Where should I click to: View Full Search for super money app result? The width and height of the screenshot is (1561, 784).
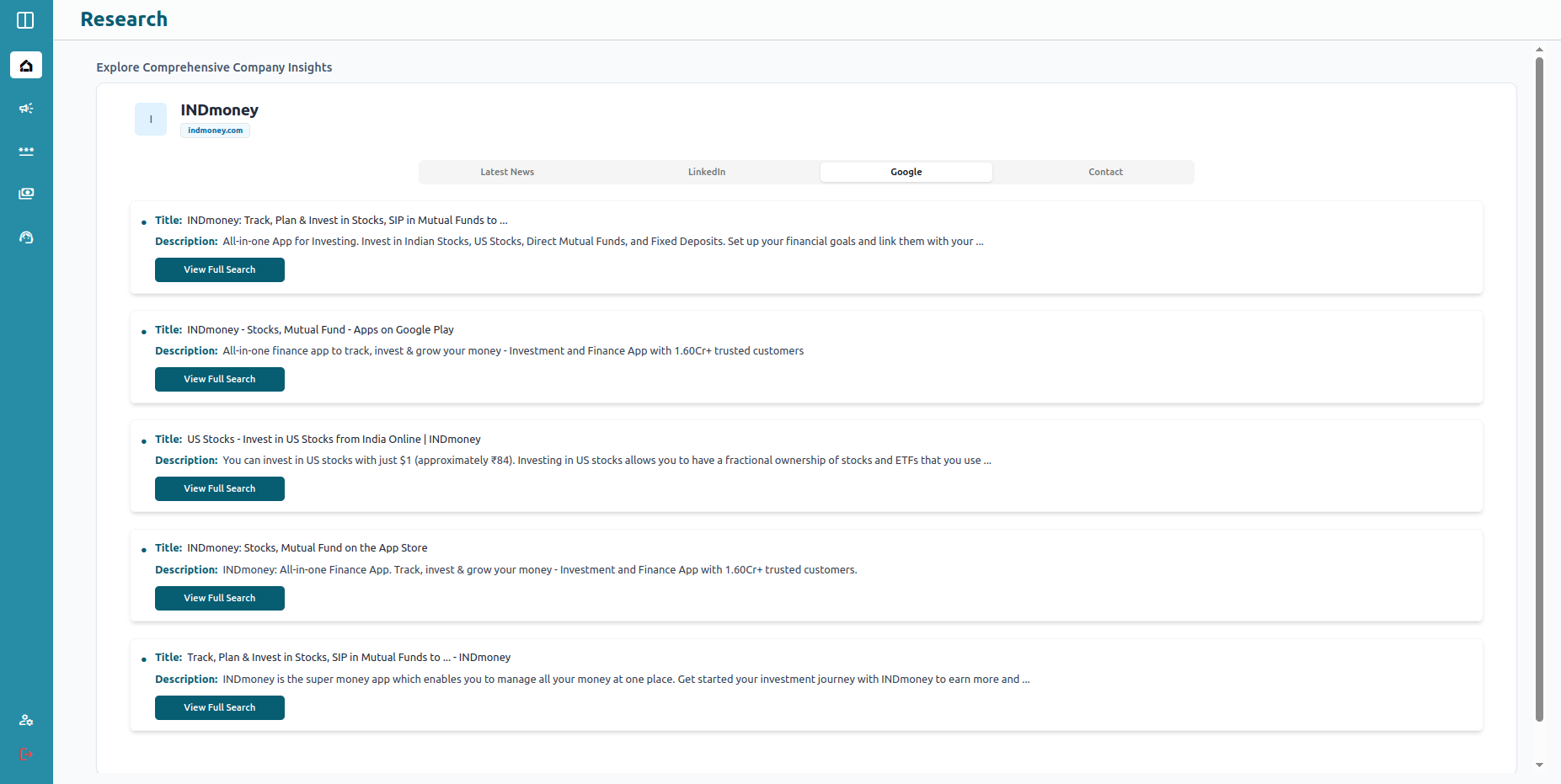220,707
